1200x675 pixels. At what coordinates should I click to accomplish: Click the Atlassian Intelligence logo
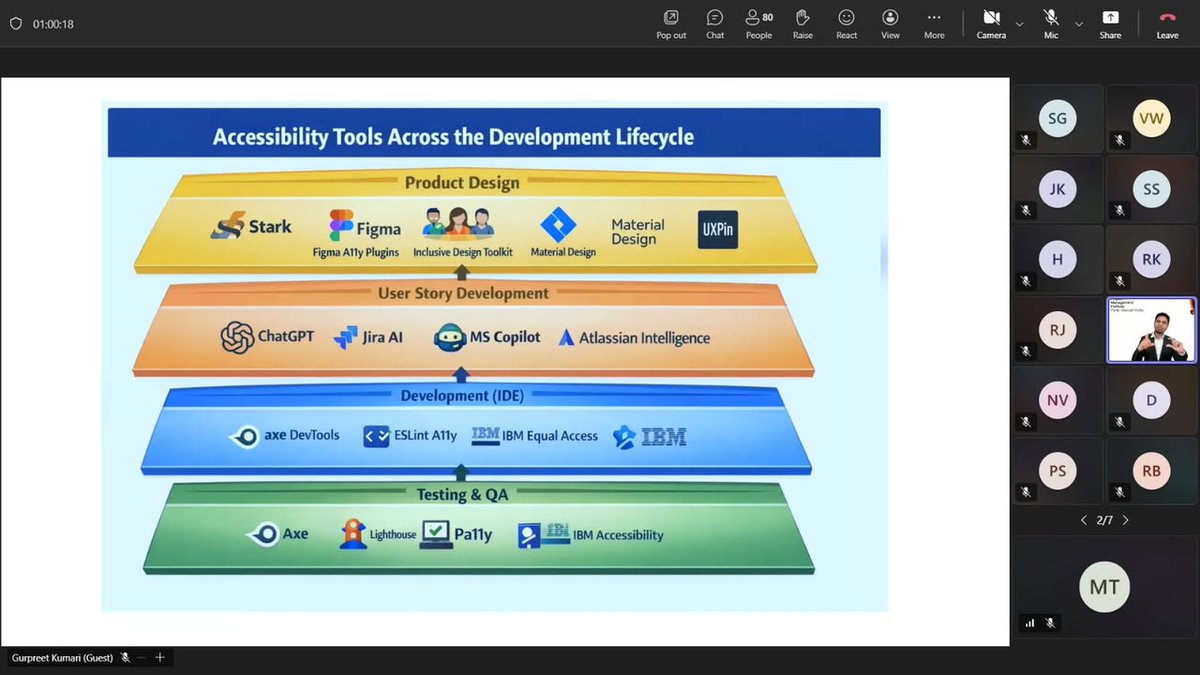coord(633,338)
